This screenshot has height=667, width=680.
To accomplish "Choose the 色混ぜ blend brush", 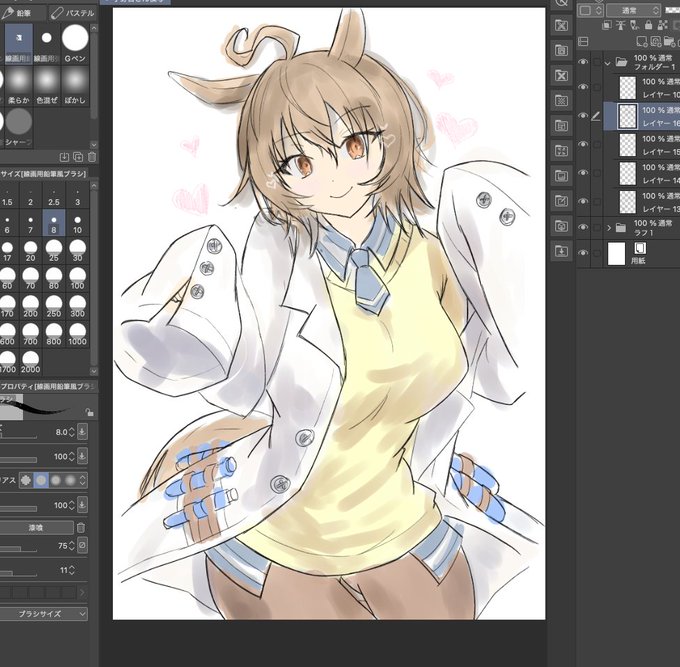I will coord(47,86).
